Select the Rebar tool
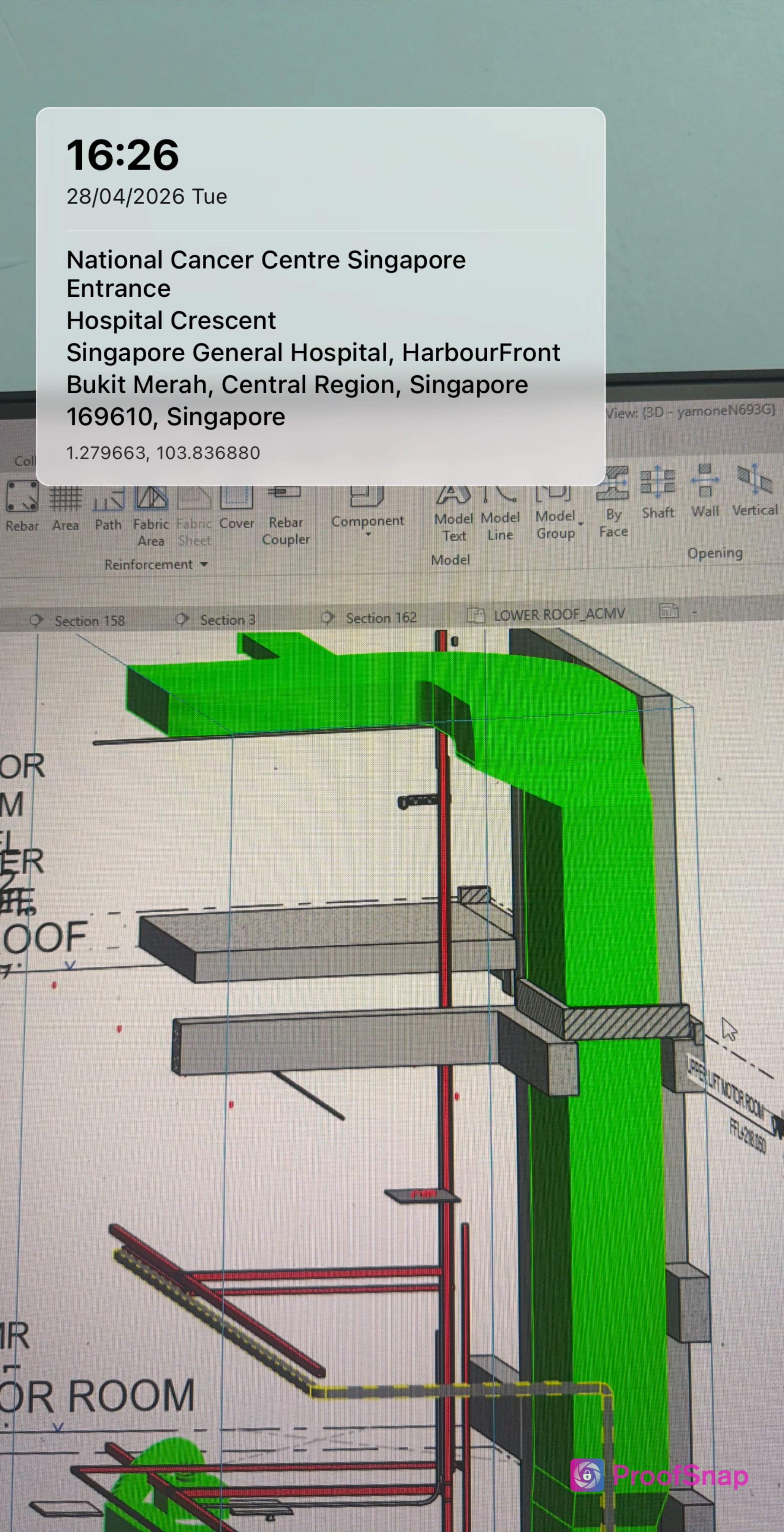This screenshot has height=1532, width=784. click(x=22, y=506)
